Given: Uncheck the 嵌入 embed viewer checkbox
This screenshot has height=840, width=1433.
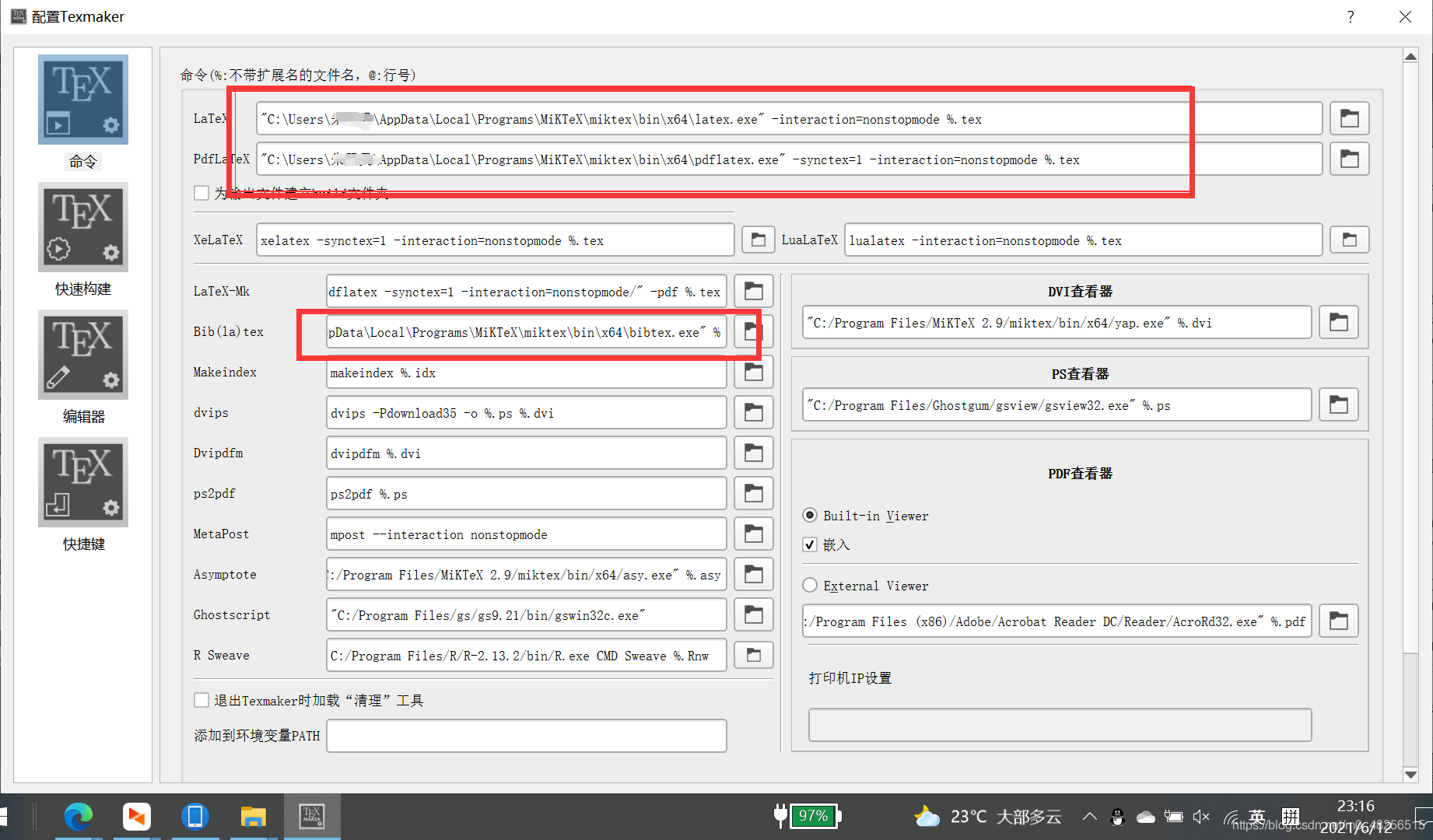Looking at the screenshot, I should (x=810, y=544).
